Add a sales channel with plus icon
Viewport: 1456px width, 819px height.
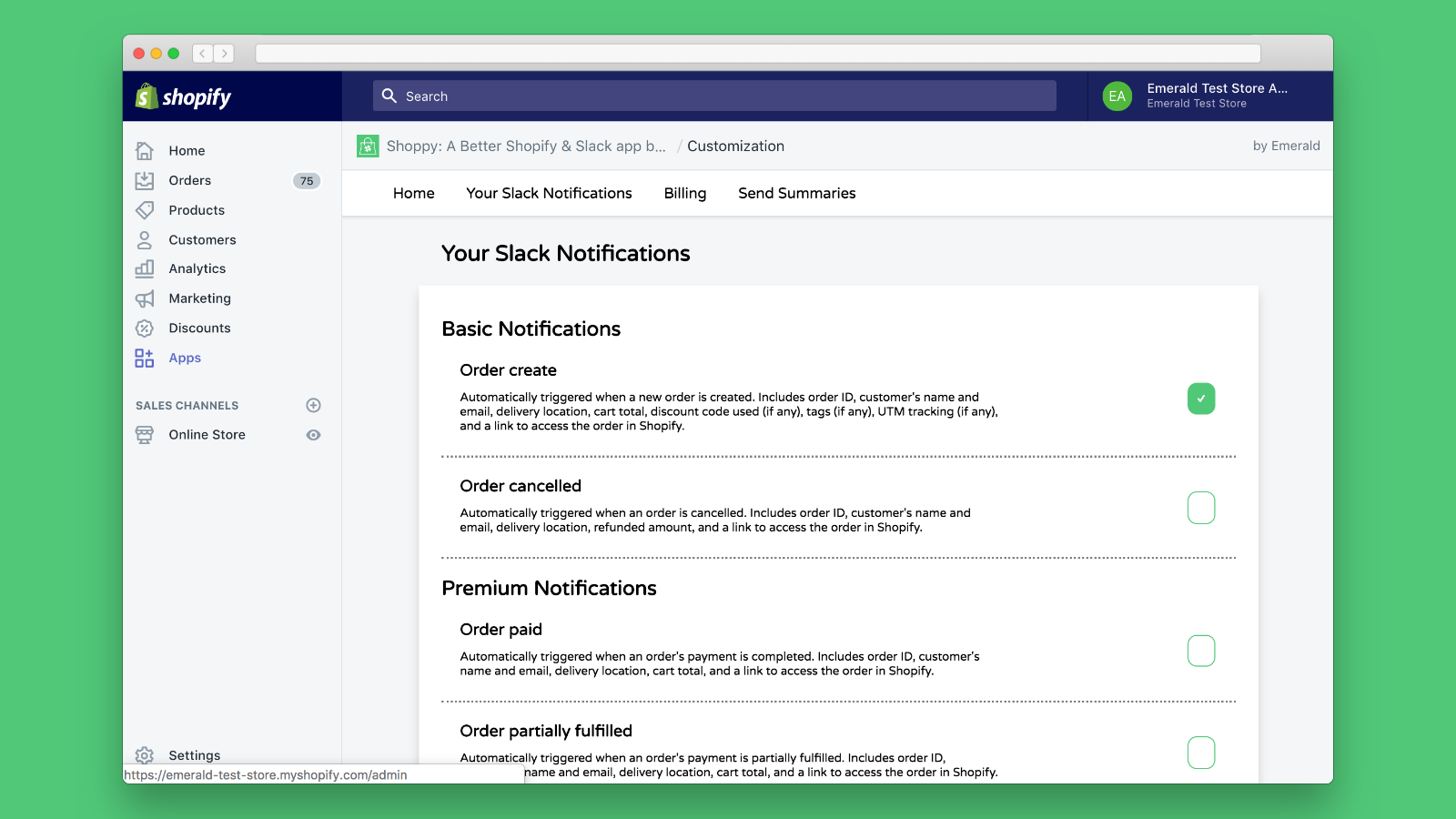313,405
